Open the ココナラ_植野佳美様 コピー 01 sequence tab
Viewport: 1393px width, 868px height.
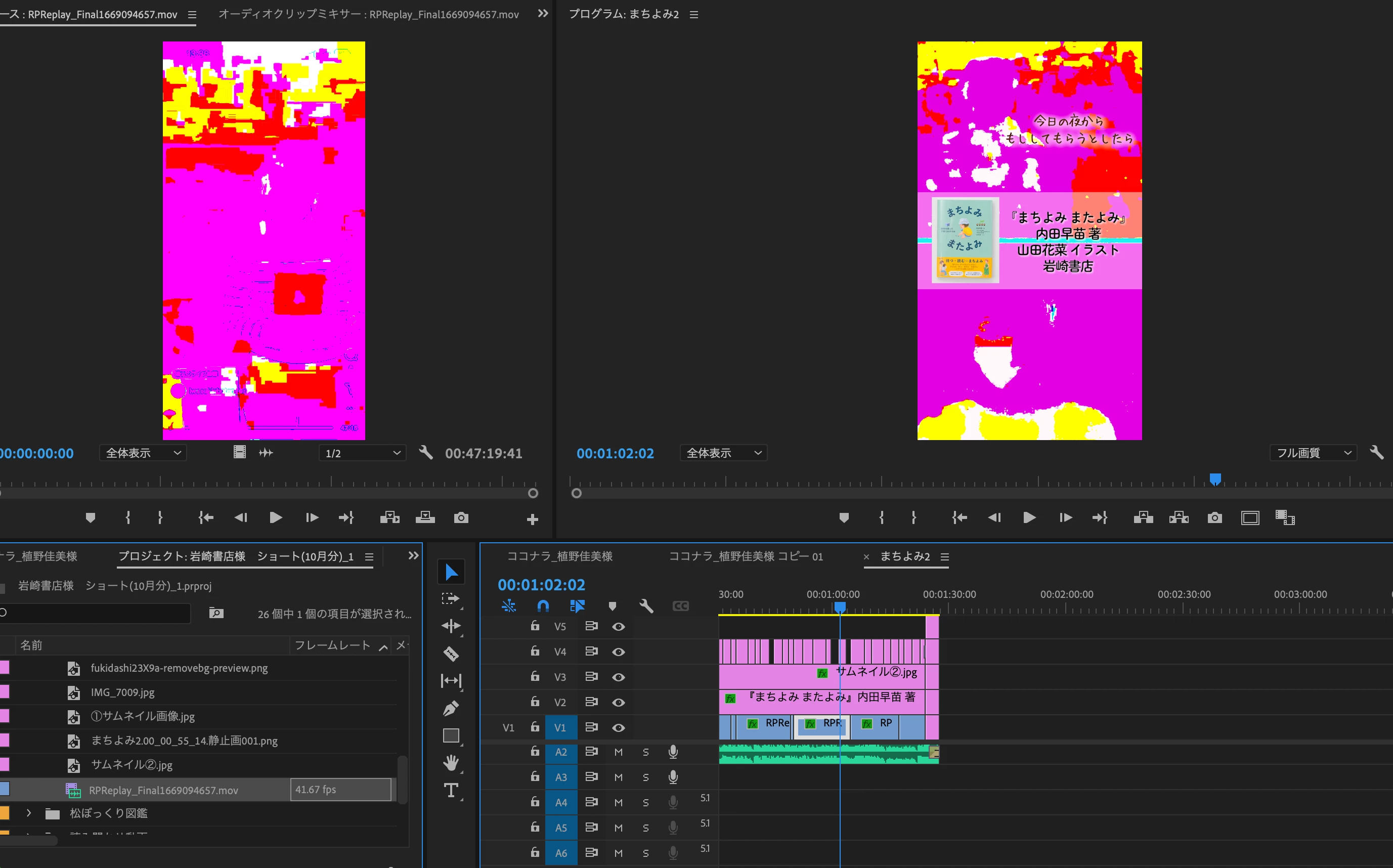point(746,556)
